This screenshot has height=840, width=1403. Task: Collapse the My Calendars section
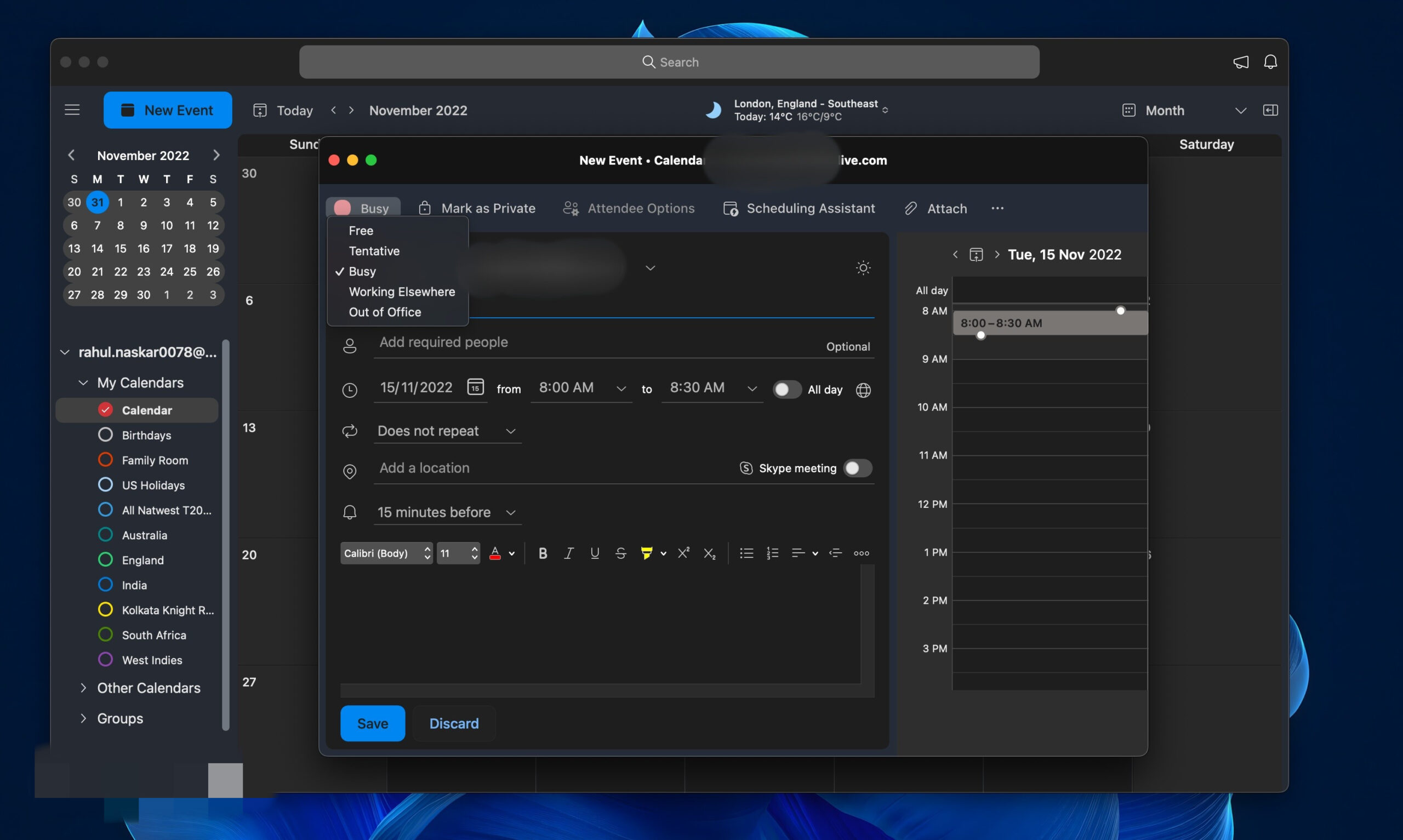[x=83, y=382]
